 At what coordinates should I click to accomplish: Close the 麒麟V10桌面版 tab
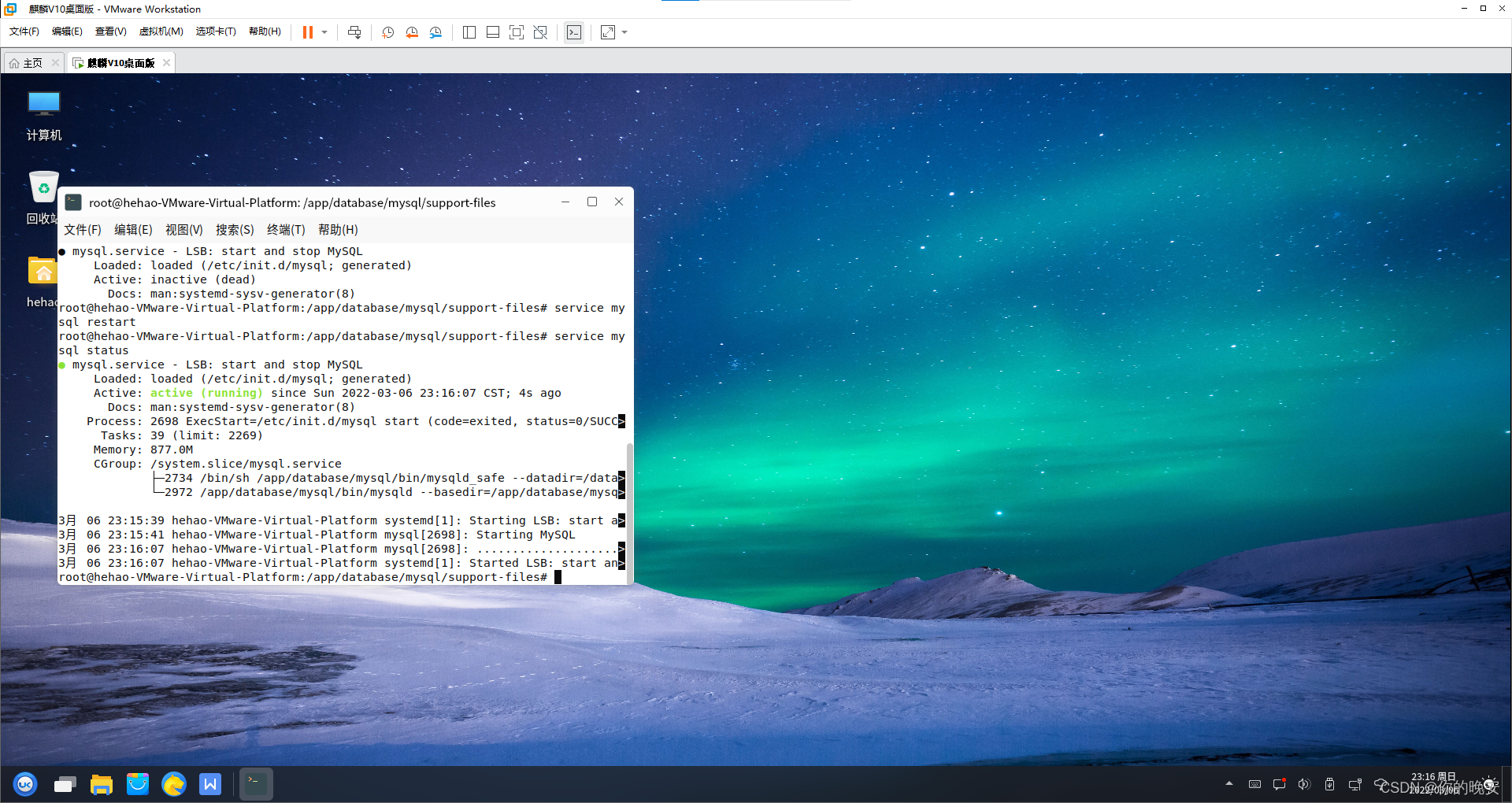(x=166, y=63)
